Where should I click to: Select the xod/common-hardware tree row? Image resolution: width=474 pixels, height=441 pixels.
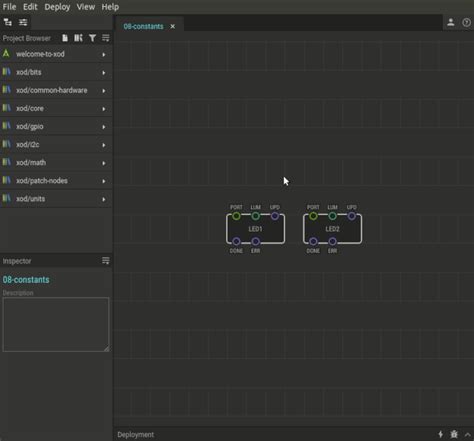point(56,90)
